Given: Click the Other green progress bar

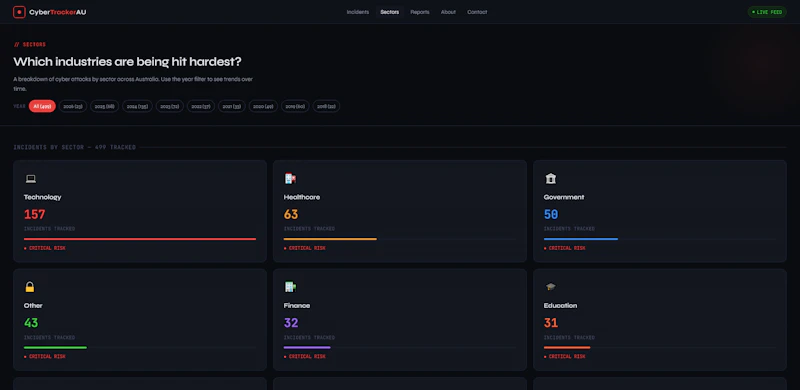Looking at the screenshot, I should [x=55, y=348].
